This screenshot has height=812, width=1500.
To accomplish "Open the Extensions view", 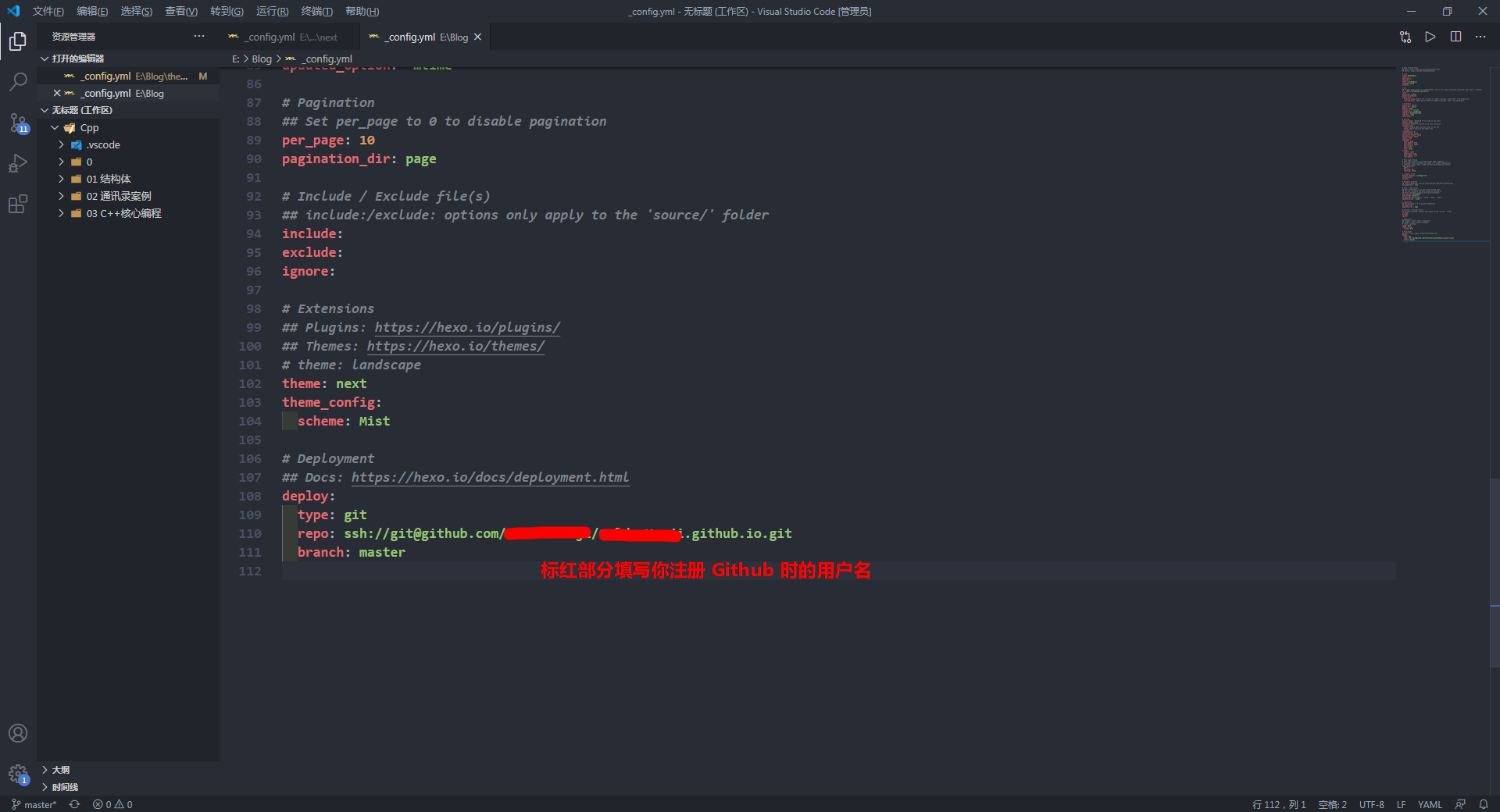I will pyautogui.click(x=18, y=204).
